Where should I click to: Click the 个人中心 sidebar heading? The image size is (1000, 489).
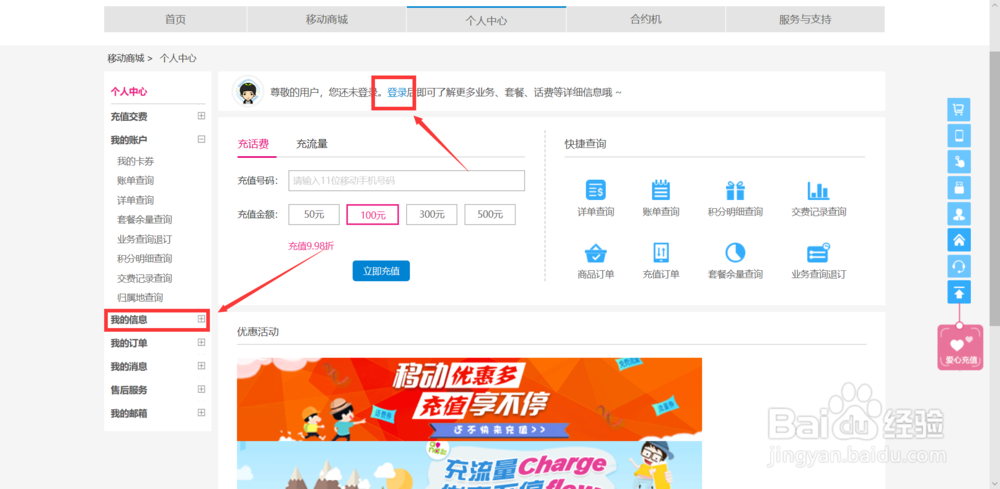(x=129, y=92)
